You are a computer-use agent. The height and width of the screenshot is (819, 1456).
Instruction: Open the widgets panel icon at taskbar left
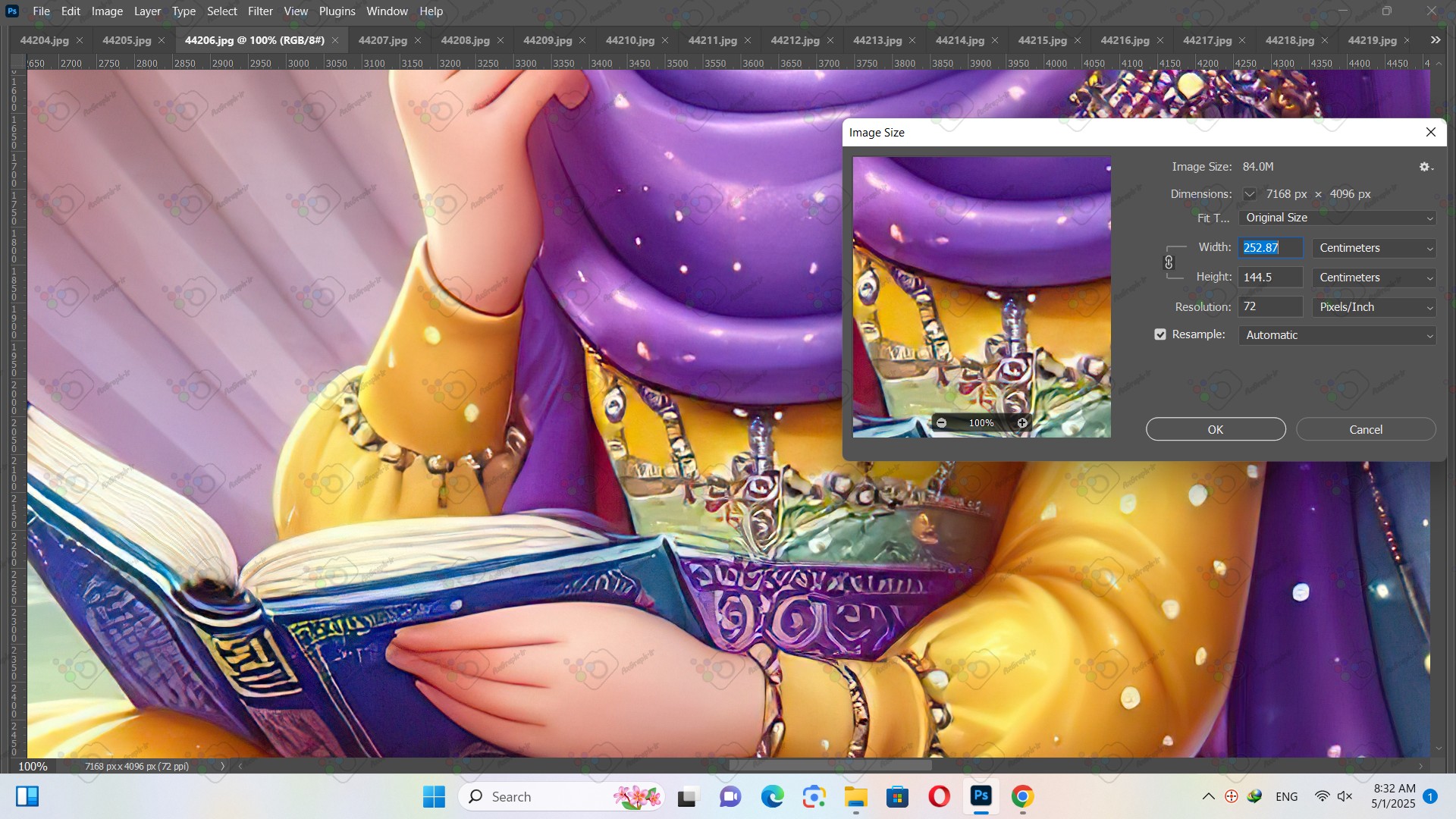[x=27, y=796]
